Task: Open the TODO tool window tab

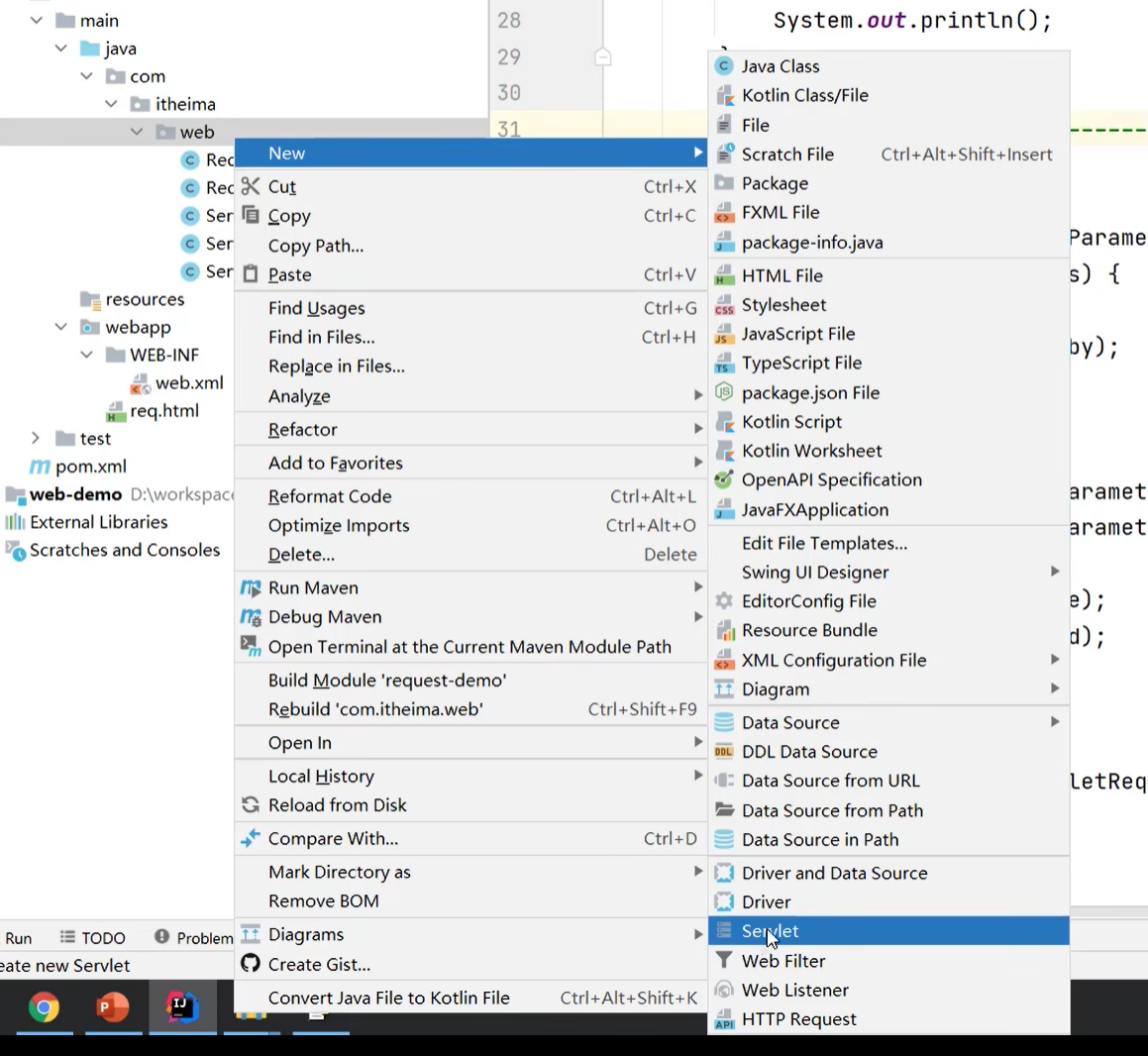Action: (93, 938)
